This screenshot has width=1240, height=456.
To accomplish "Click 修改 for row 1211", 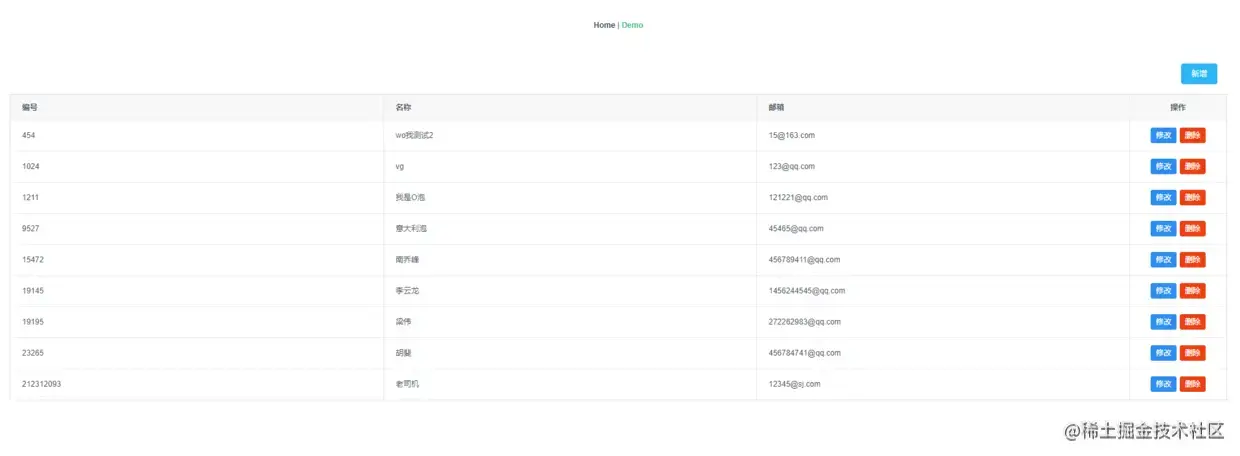I will [x=1163, y=197].
